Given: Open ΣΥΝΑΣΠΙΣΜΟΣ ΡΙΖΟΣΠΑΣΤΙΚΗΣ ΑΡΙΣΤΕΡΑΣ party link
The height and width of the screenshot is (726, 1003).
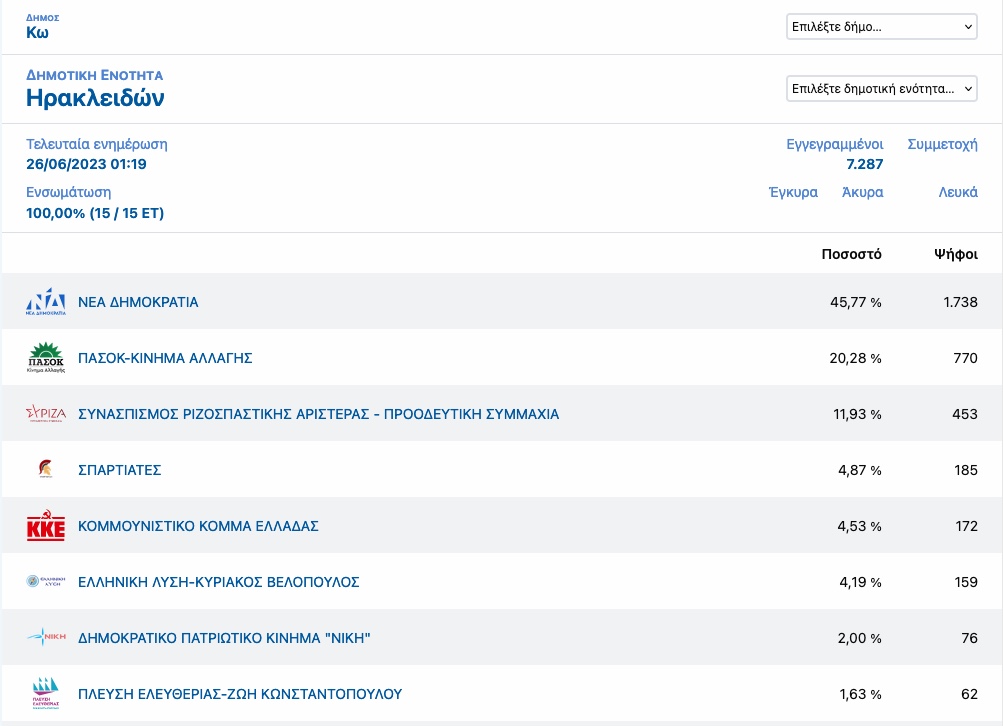Looking at the screenshot, I should pos(319,414).
